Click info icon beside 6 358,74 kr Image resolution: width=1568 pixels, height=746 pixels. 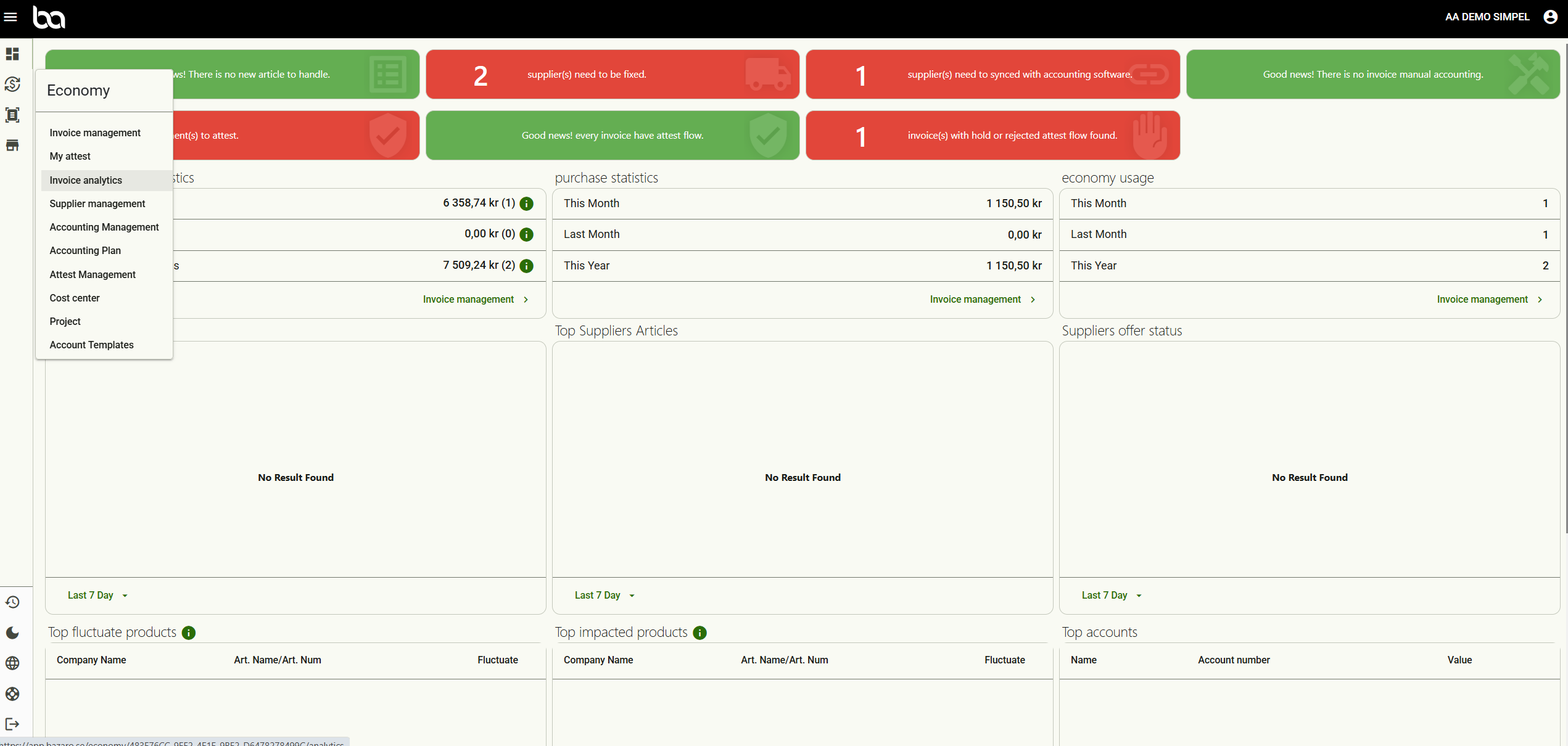[x=526, y=203]
